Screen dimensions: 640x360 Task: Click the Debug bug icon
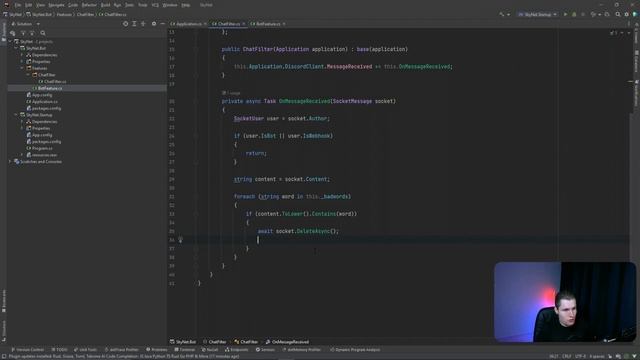pyautogui.click(x=574, y=14)
